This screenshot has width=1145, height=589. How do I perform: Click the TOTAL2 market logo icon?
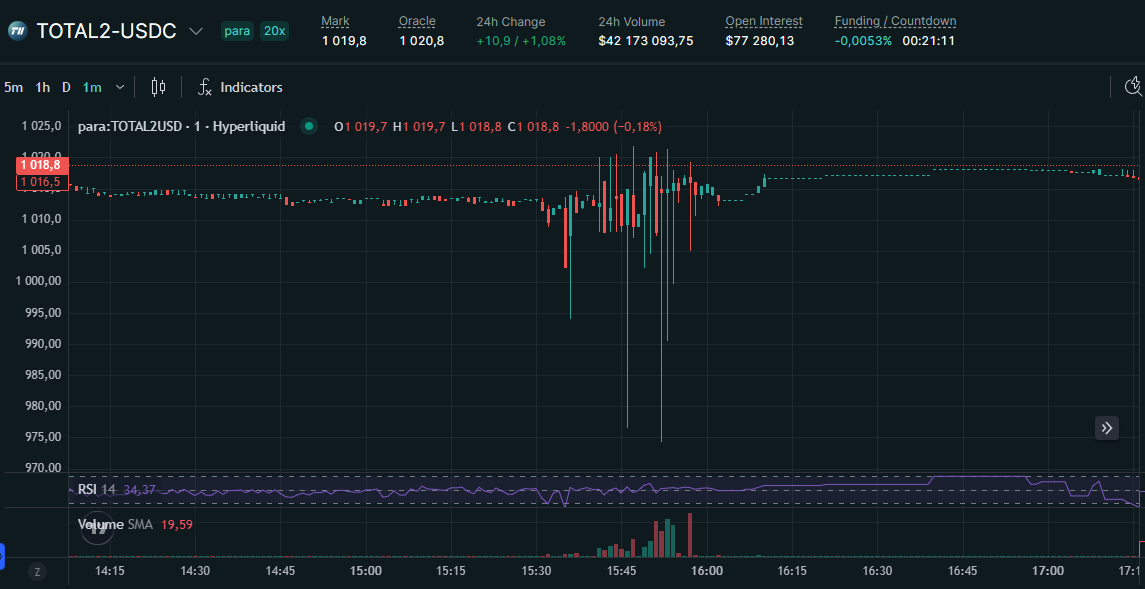(x=18, y=31)
